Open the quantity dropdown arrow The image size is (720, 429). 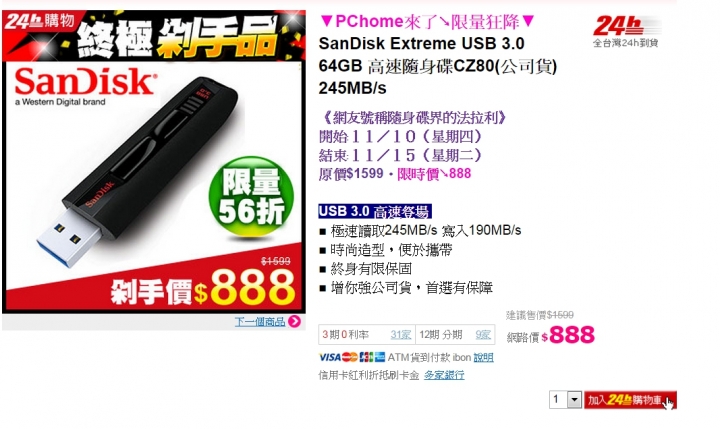[574, 400]
